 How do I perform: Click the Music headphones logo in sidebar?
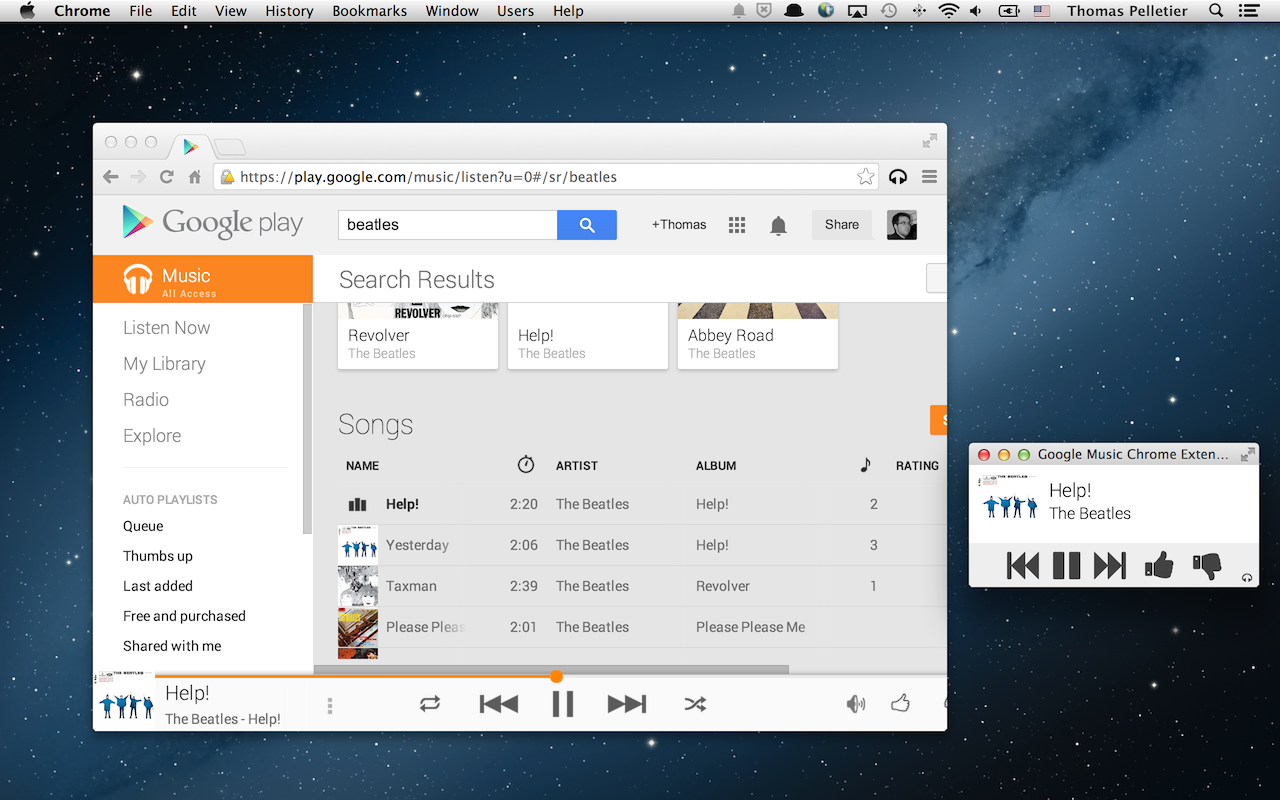[138, 279]
